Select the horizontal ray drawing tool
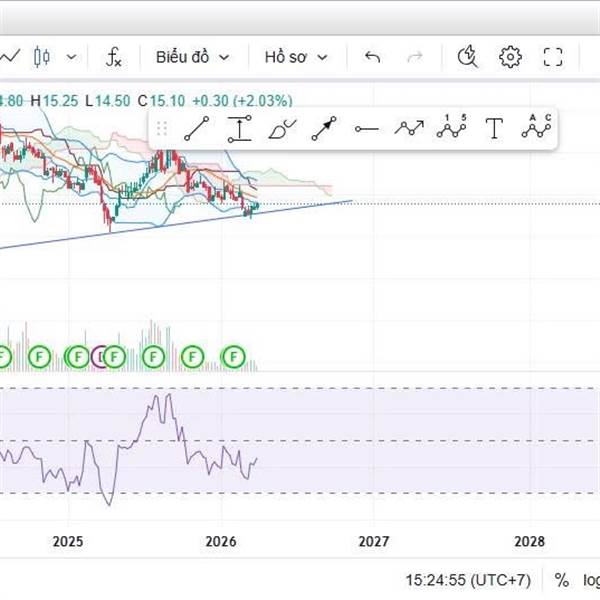The image size is (600, 600). click(367, 129)
